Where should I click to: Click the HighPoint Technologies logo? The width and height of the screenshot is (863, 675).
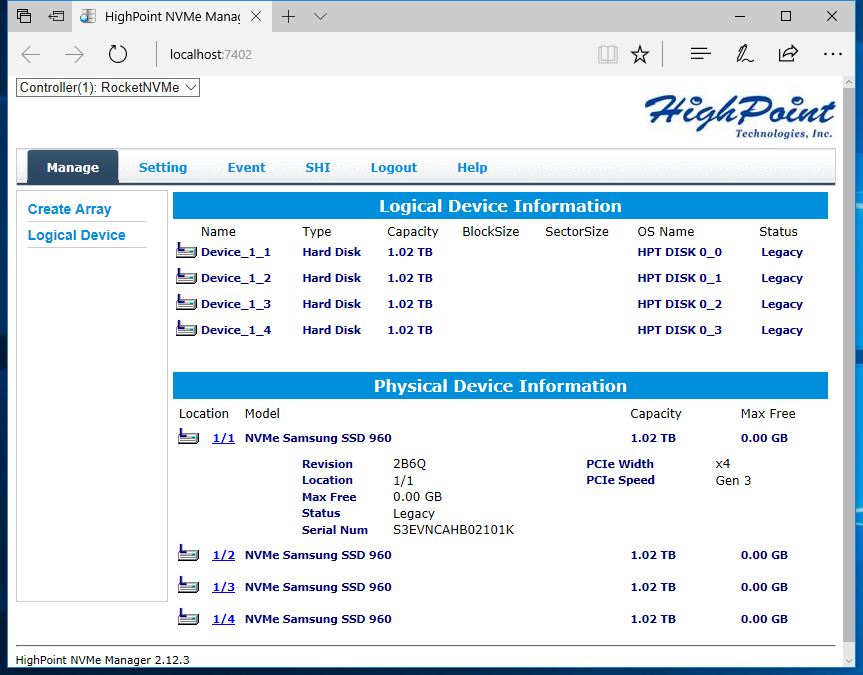click(740, 116)
